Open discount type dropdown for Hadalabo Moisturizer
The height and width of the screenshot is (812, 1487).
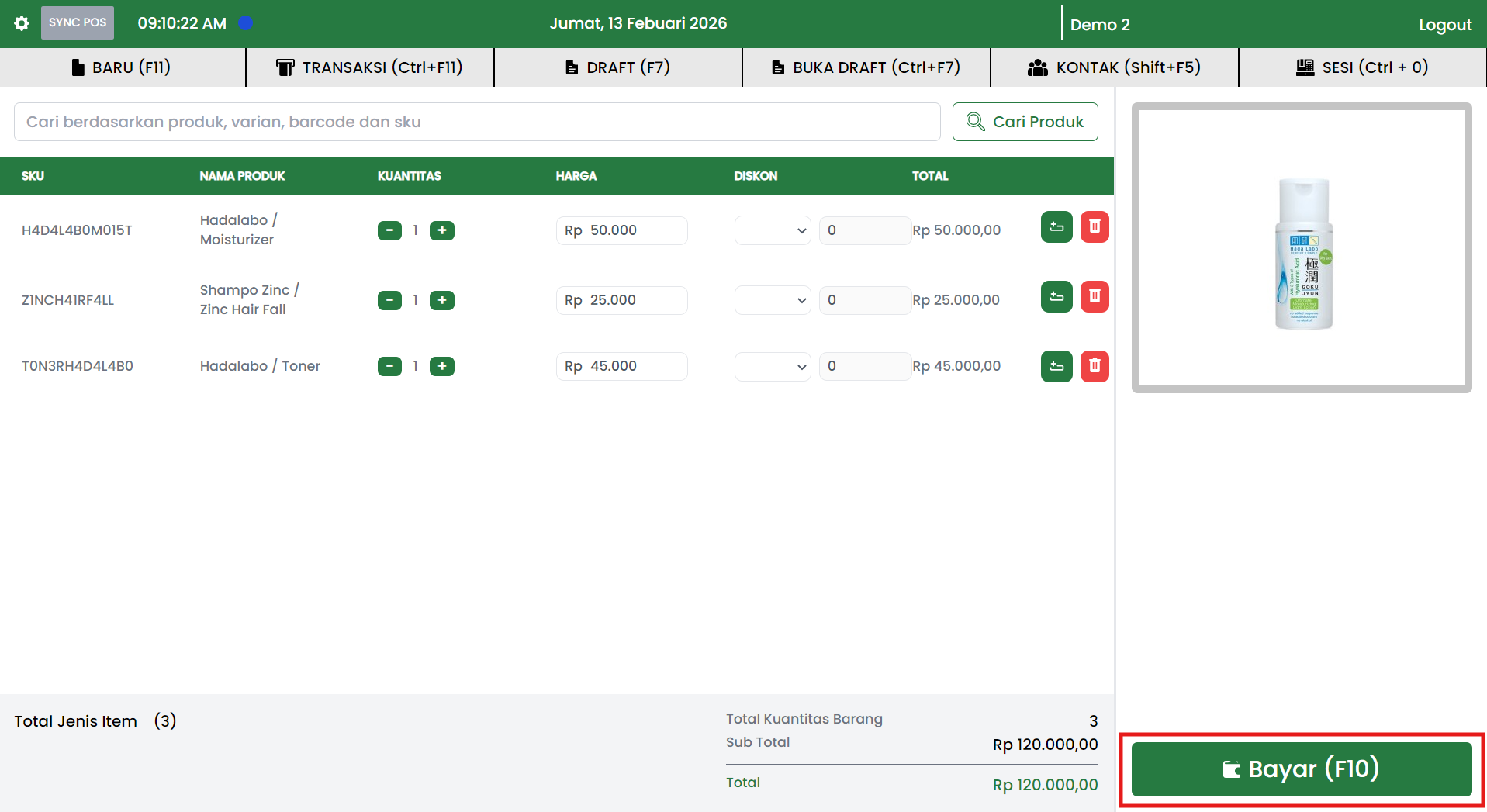pyautogui.click(x=772, y=230)
